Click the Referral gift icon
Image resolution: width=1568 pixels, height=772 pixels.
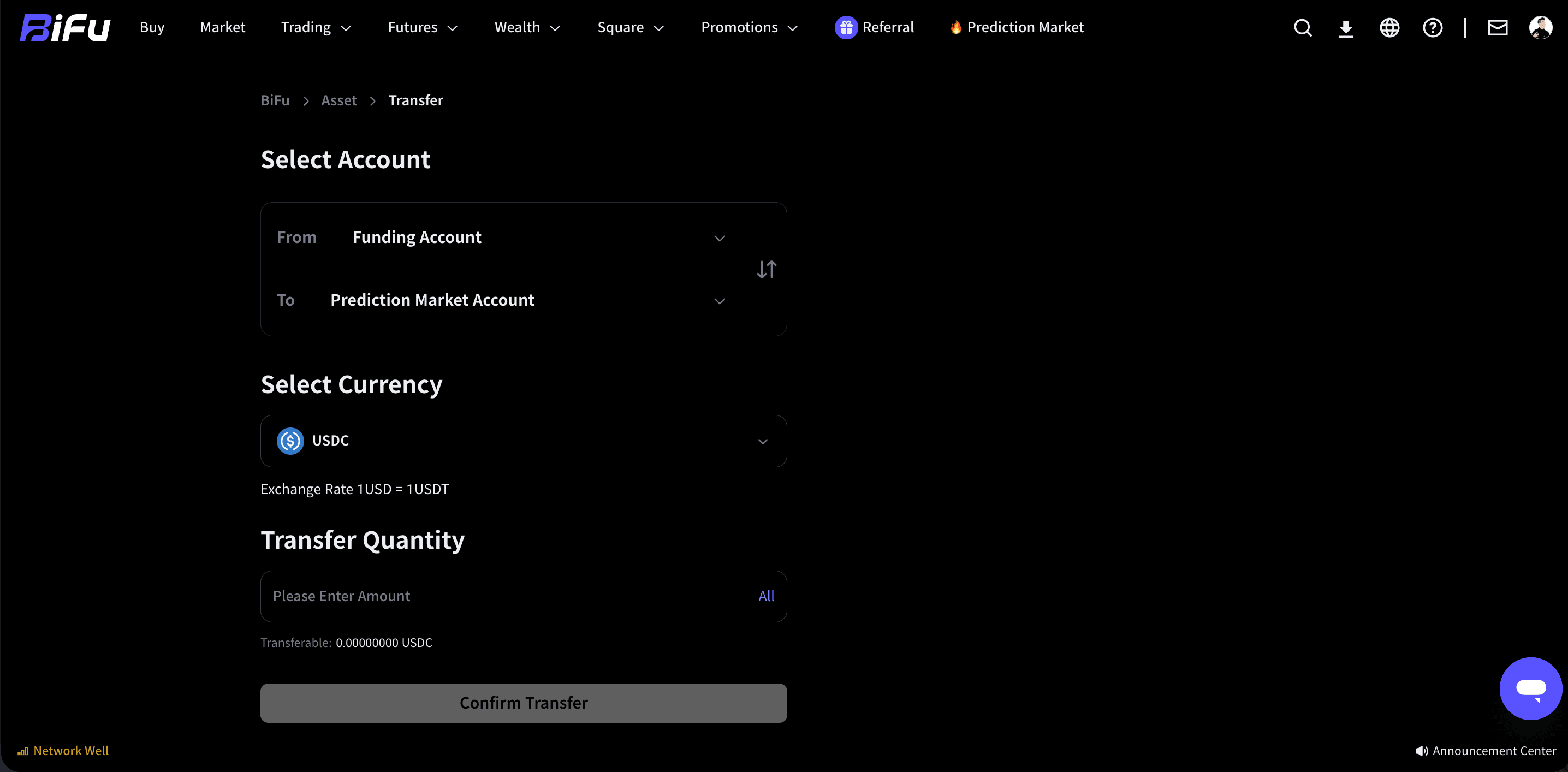pos(846,27)
